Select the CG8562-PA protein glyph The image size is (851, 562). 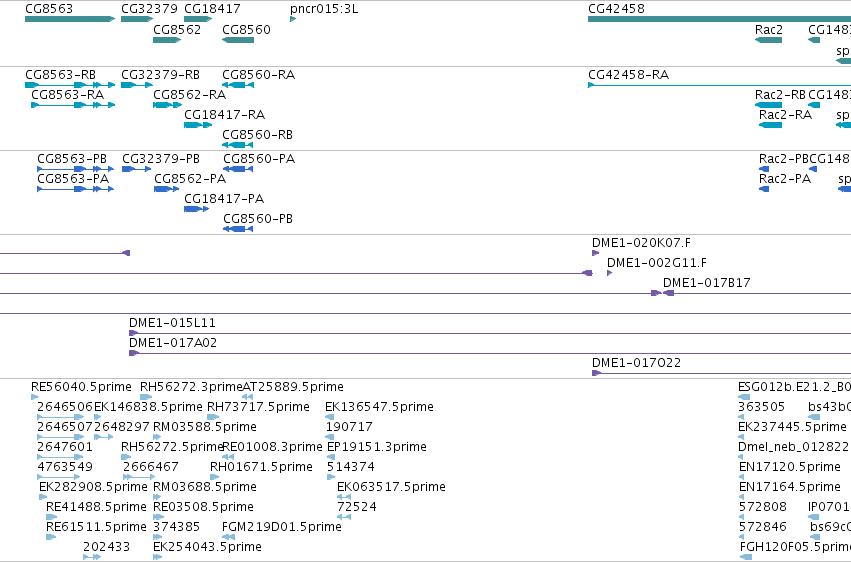167,189
